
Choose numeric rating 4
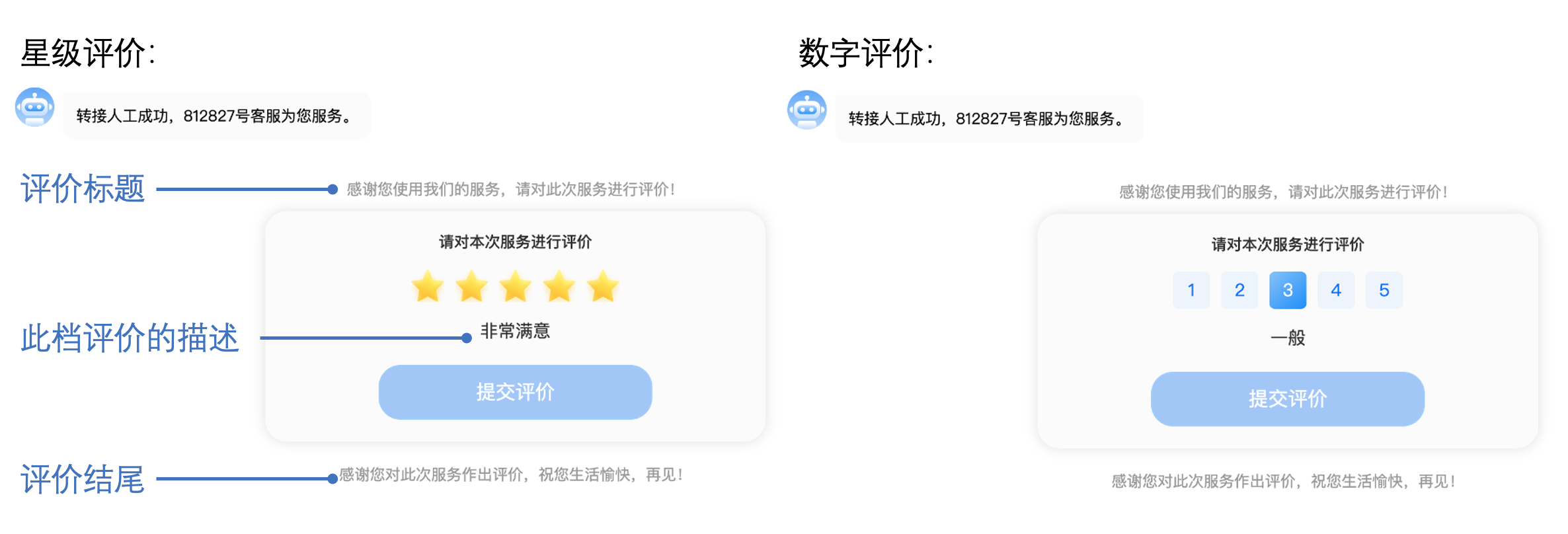(1336, 290)
